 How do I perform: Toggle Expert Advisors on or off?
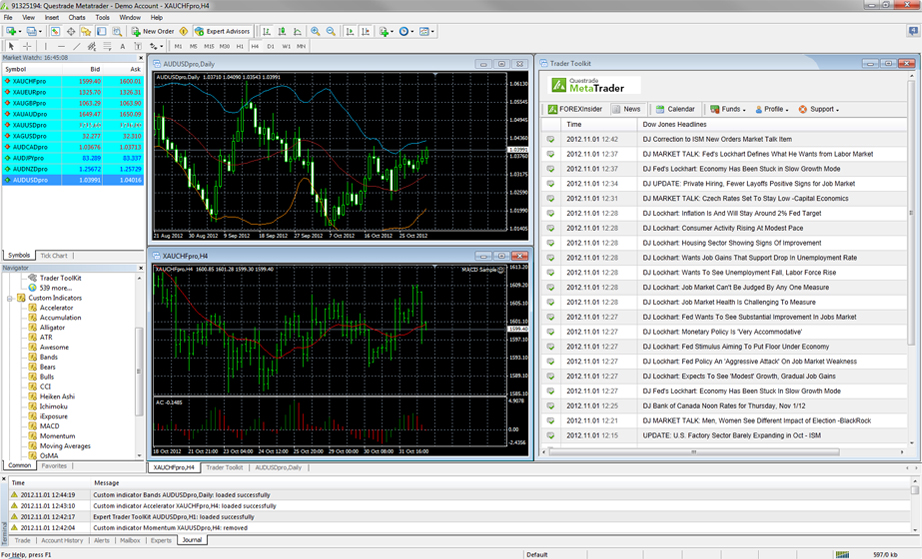(x=222, y=31)
